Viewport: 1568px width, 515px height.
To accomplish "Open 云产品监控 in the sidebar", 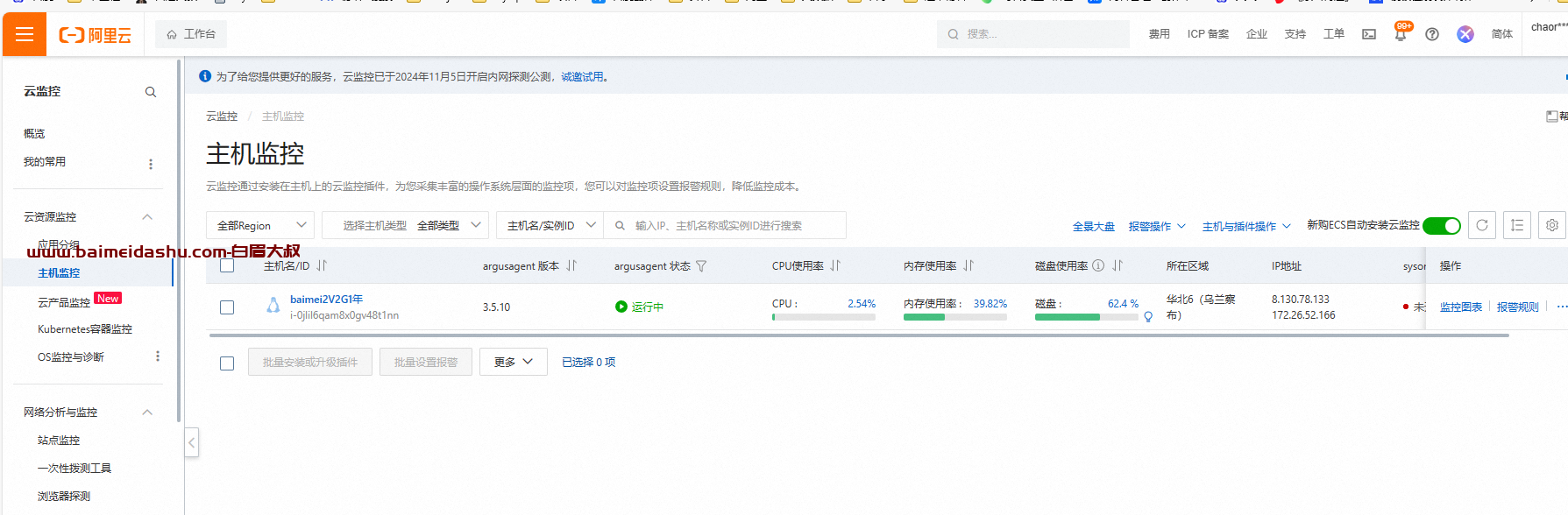I will (64, 302).
